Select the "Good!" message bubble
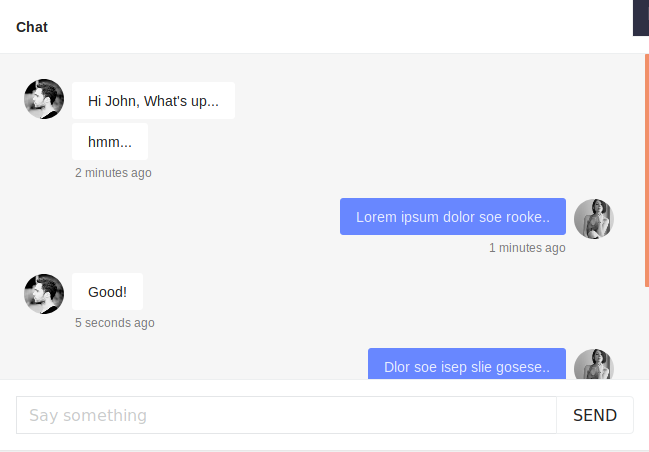The height and width of the screenshot is (452, 649). 107,292
